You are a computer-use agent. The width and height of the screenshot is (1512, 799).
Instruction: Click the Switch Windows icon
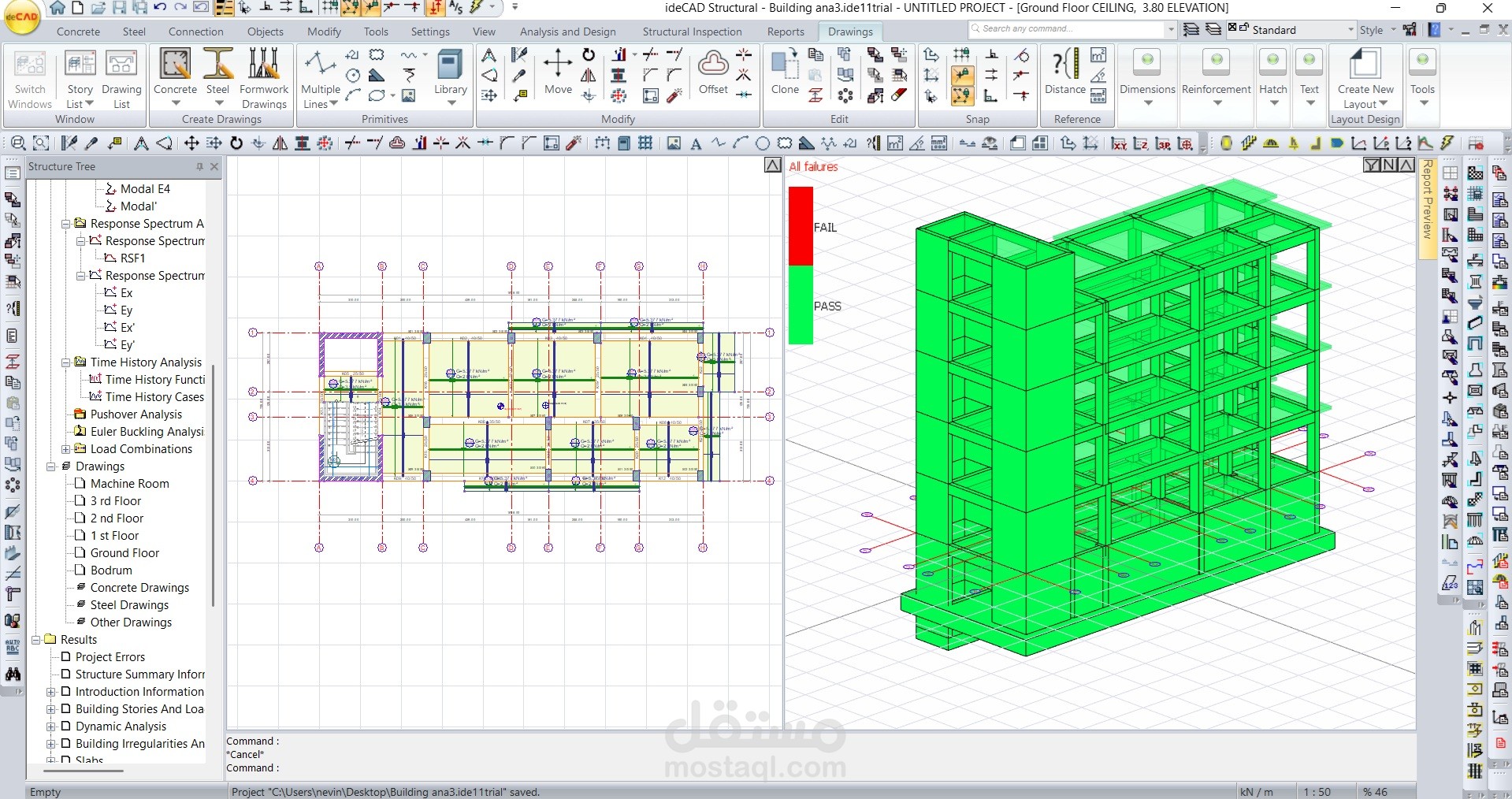point(30,78)
